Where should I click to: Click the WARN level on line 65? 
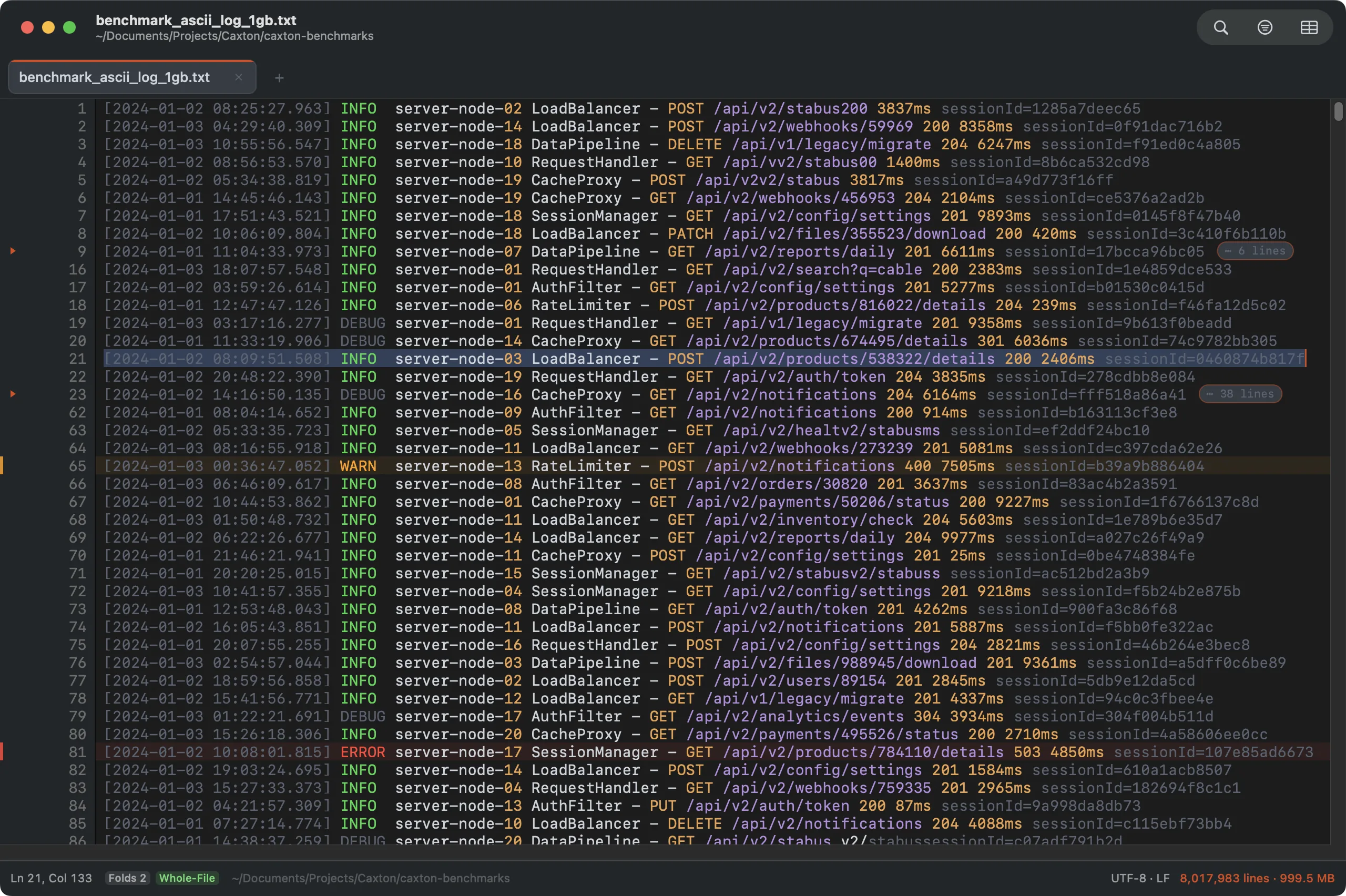pyautogui.click(x=358, y=466)
